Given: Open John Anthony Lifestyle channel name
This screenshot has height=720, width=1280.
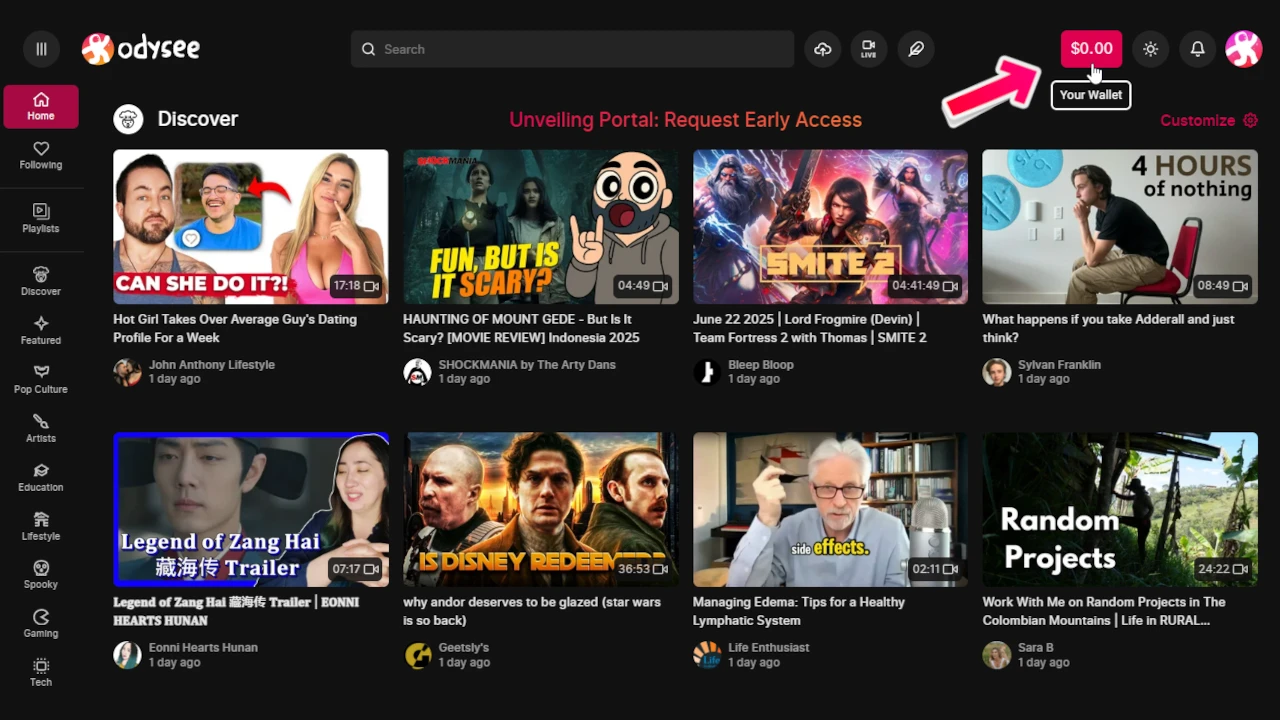Looking at the screenshot, I should (x=212, y=365).
